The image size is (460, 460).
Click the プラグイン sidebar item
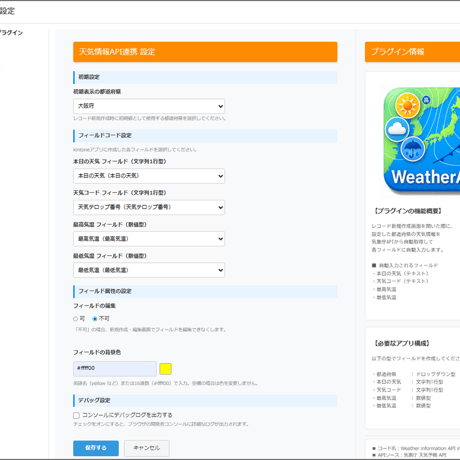coord(11,33)
